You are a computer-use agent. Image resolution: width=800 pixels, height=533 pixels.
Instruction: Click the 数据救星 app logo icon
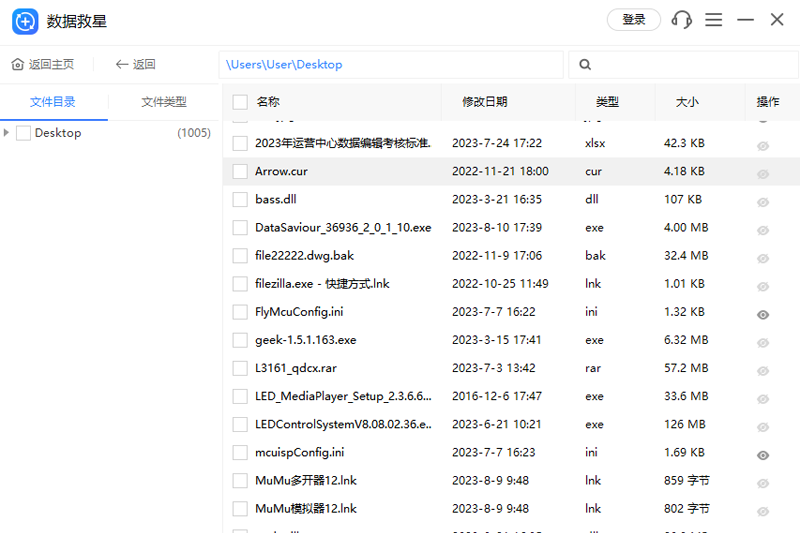[24, 20]
